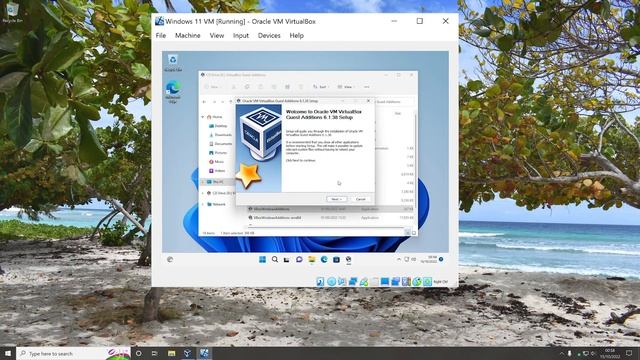This screenshot has height=360, width=640.
Task: Show hidden icons in guest system tray
Action: 399,259
